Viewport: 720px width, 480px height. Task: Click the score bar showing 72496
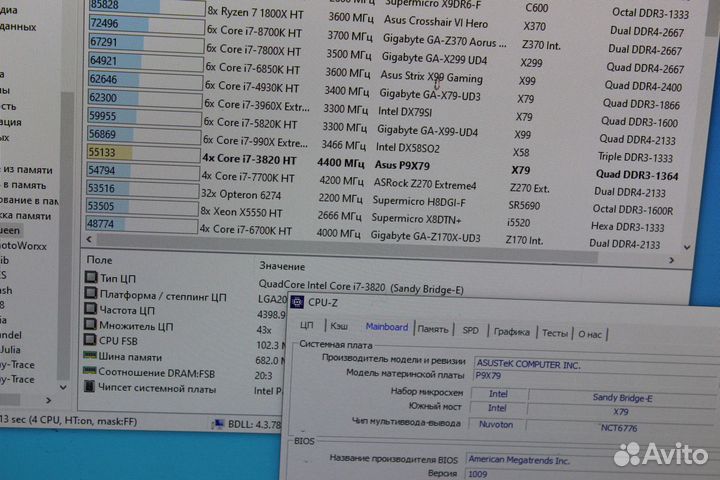(x=146, y=24)
